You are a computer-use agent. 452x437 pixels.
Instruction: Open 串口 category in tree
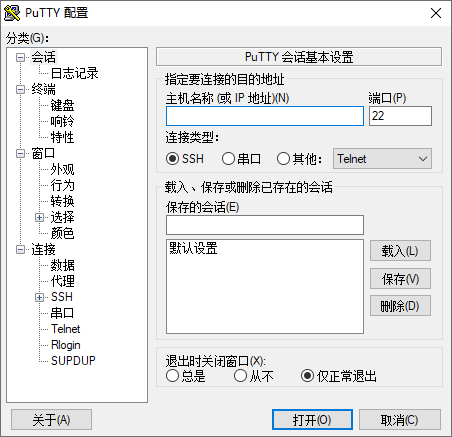[x=62, y=313]
